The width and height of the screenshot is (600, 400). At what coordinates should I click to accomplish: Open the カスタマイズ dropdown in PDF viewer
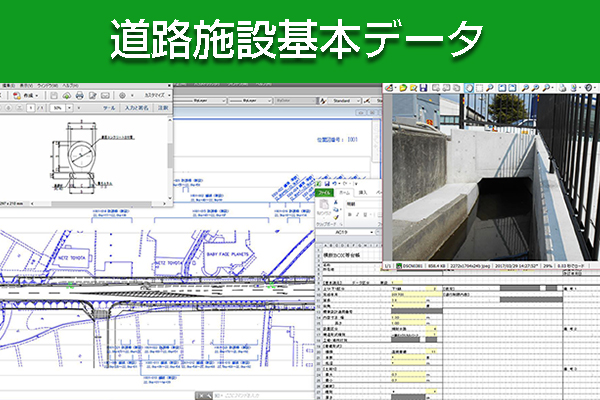click(x=157, y=95)
